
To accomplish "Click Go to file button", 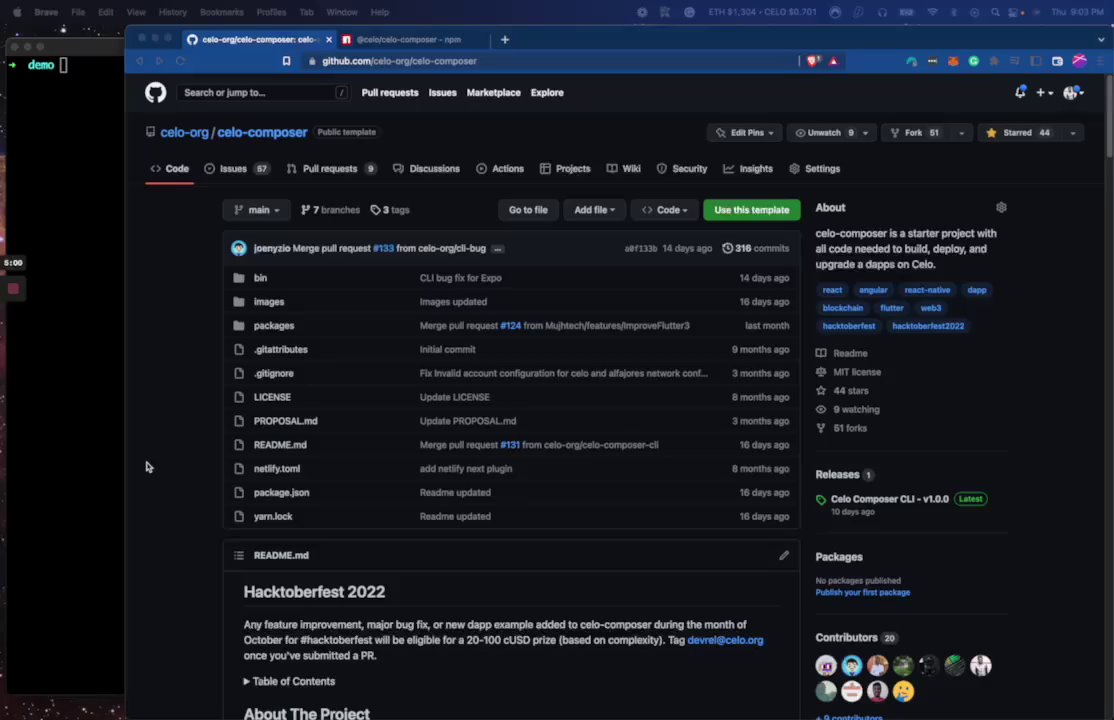I will [528, 210].
